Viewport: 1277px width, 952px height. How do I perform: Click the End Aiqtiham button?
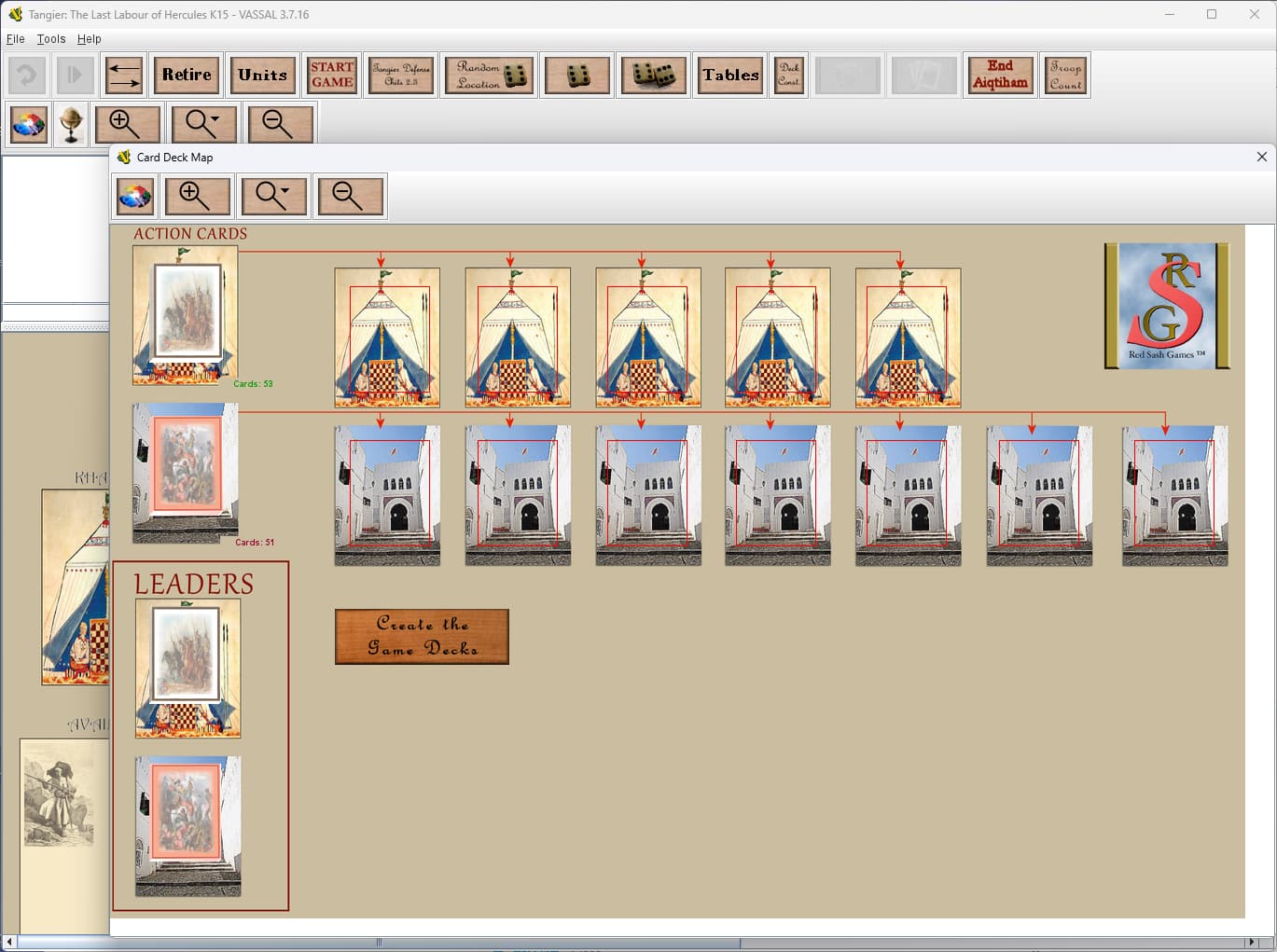pos(1000,76)
